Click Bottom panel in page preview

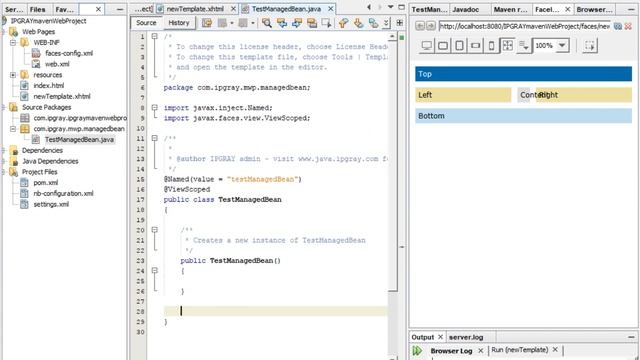[523, 116]
